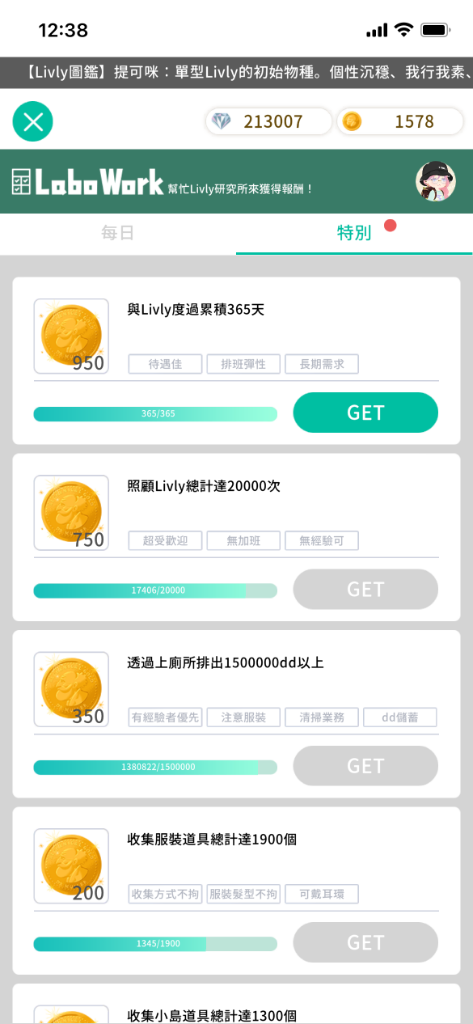
Task: Tap the dd儲蓄 tag
Action: [400, 717]
